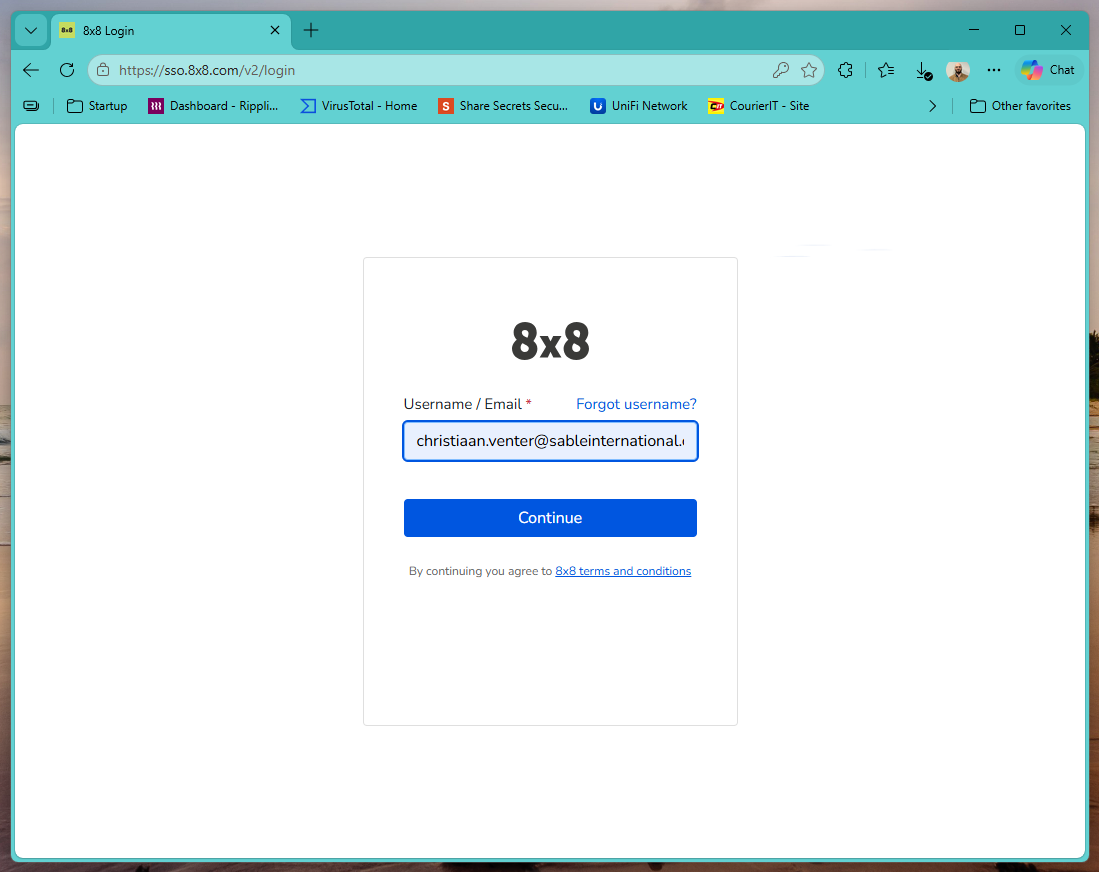
Task: Open Dashboard - Rippling bookmark
Action: point(213,106)
